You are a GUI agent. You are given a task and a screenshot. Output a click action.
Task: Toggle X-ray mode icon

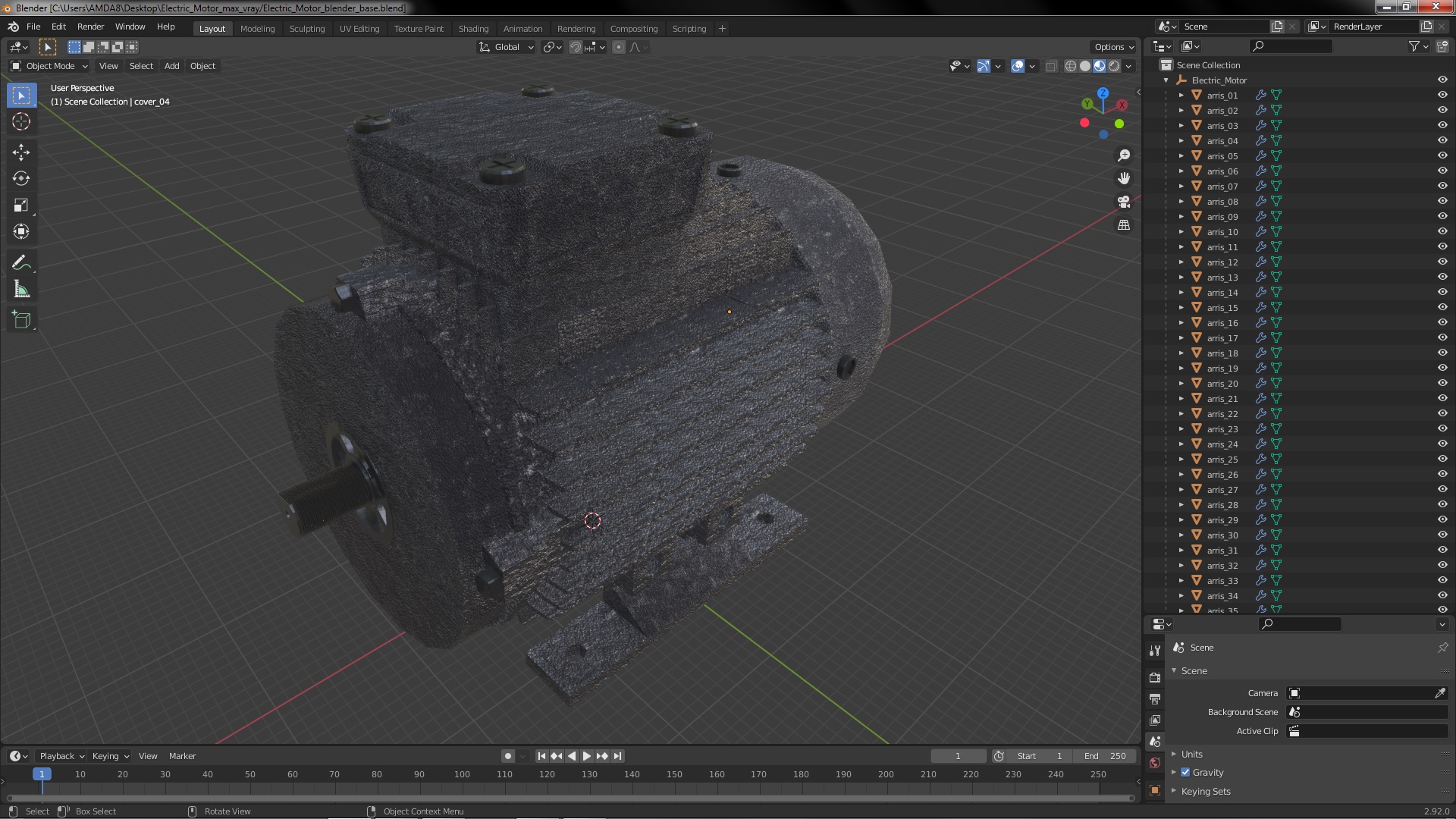1051,66
